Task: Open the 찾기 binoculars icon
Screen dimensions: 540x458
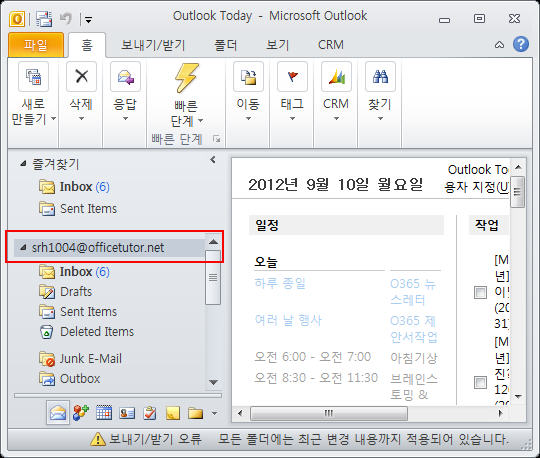Action: (380, 76)
